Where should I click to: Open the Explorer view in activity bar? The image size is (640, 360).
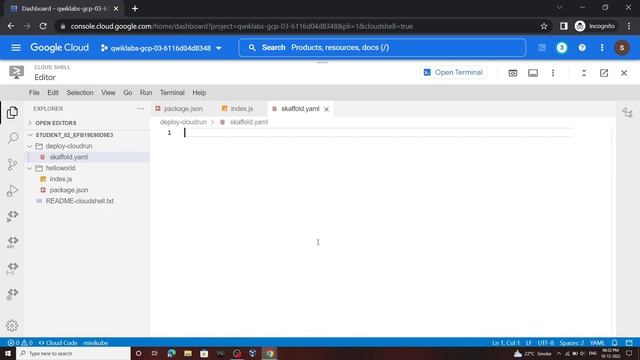[x=12, y=113]
